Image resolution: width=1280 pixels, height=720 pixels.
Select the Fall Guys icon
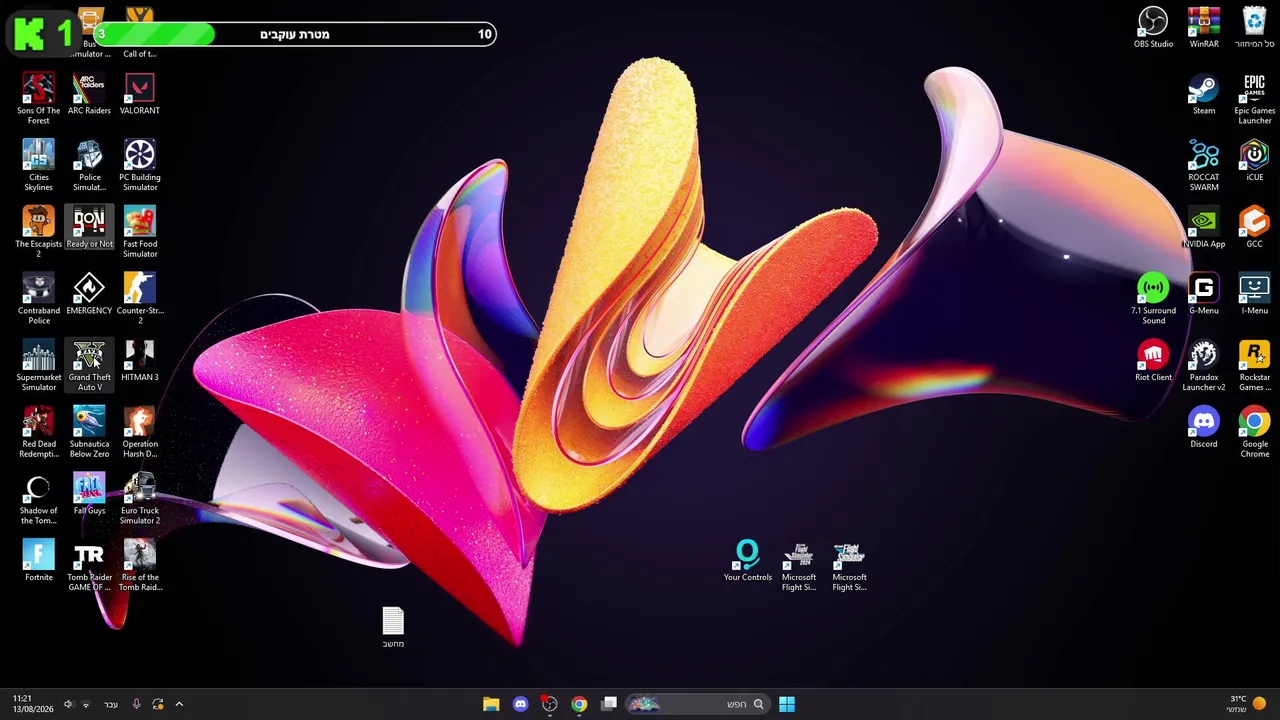point(89,495)
